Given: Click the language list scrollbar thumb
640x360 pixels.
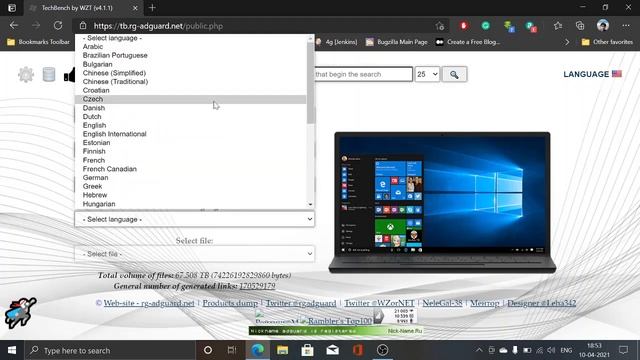Looking at the screenshot, I should click(311, 82).
